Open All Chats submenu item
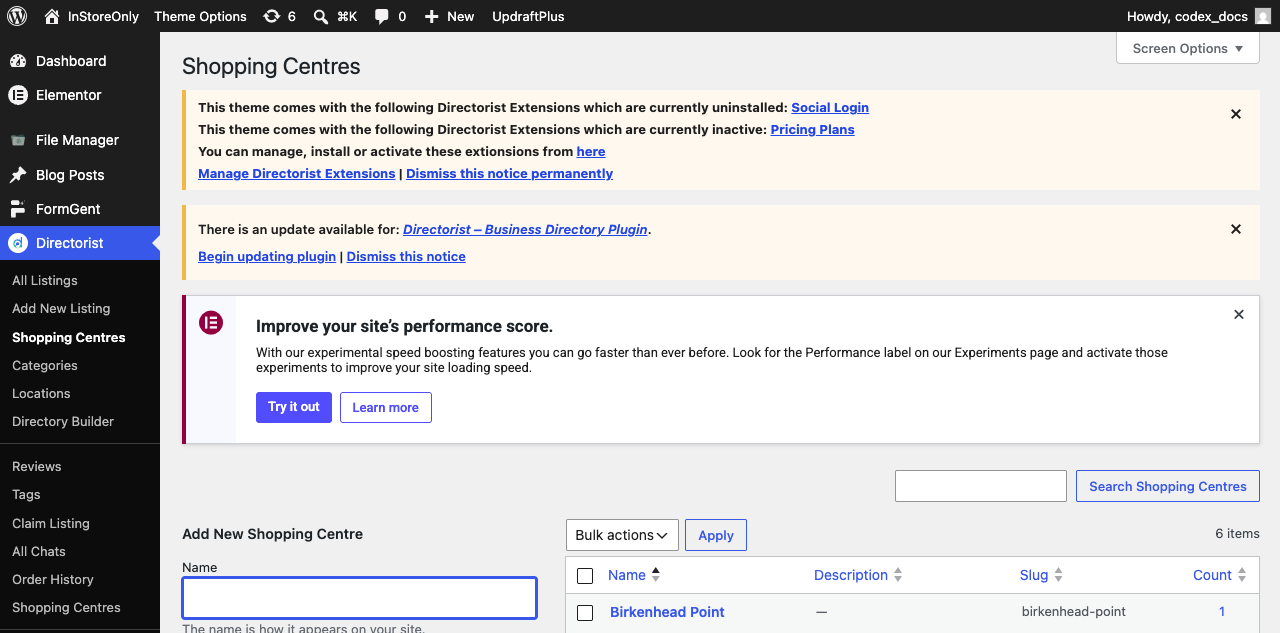1280x633 pixels. (x=39, y=552)
